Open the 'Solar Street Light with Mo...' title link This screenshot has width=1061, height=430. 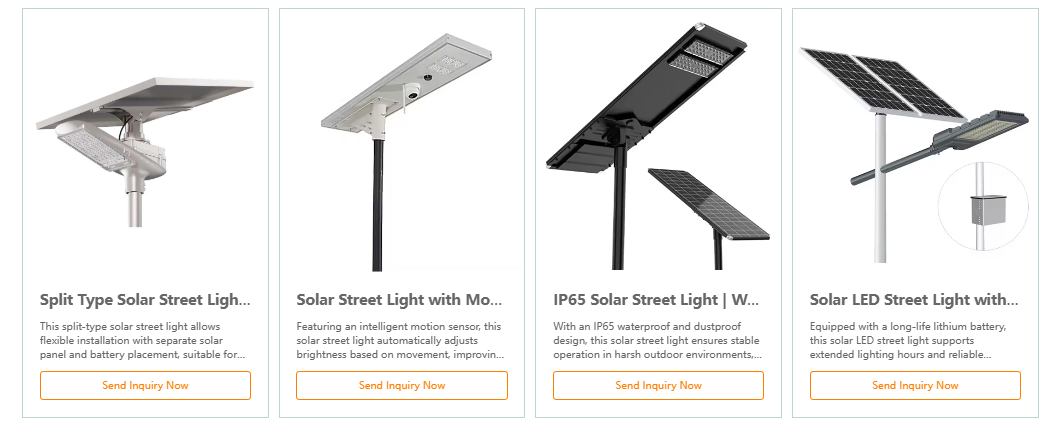coord(399,299)
